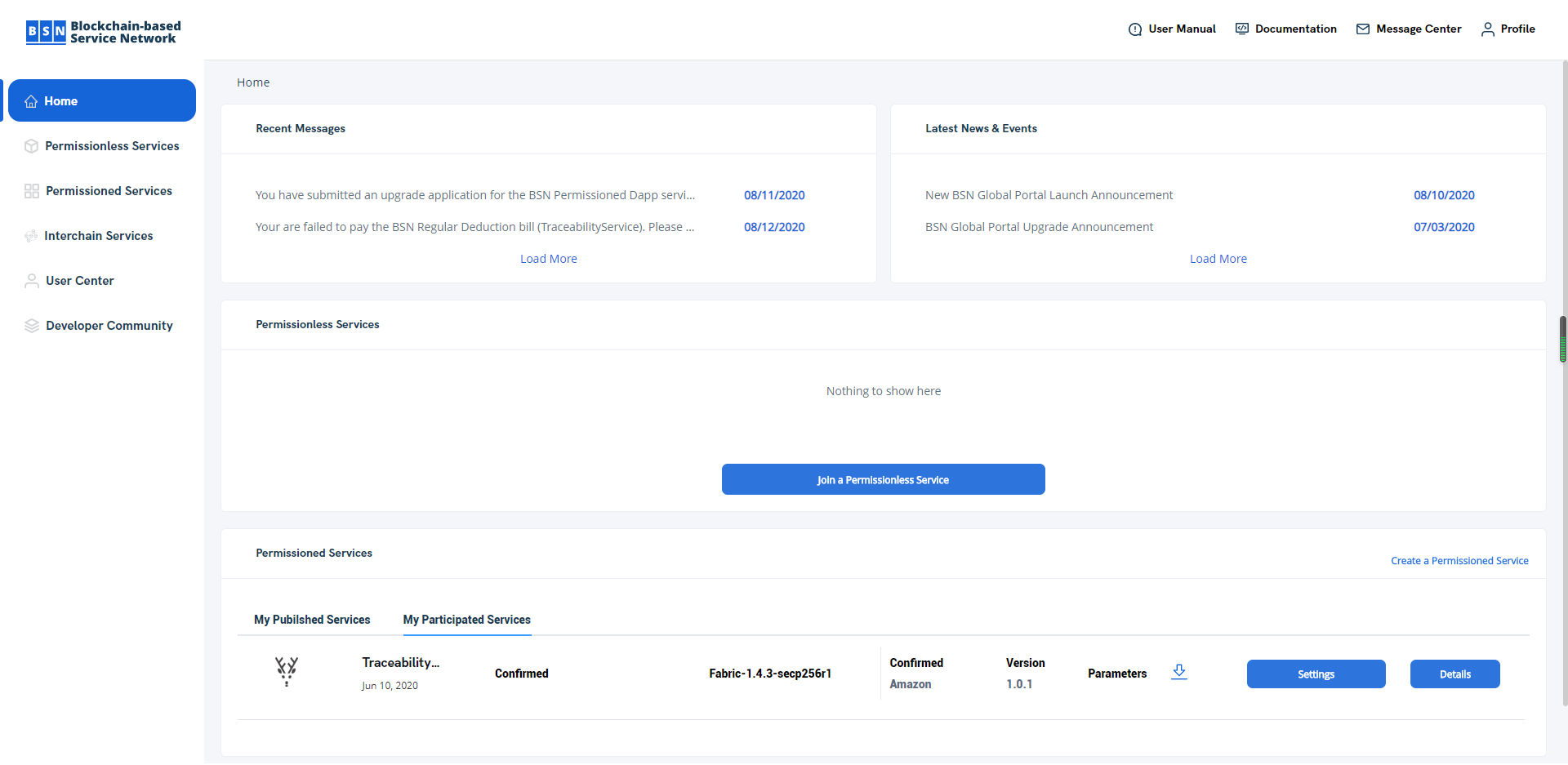Click the Developer Community layers icon
Screen dimensions: 1568x765
pos(32,326)
